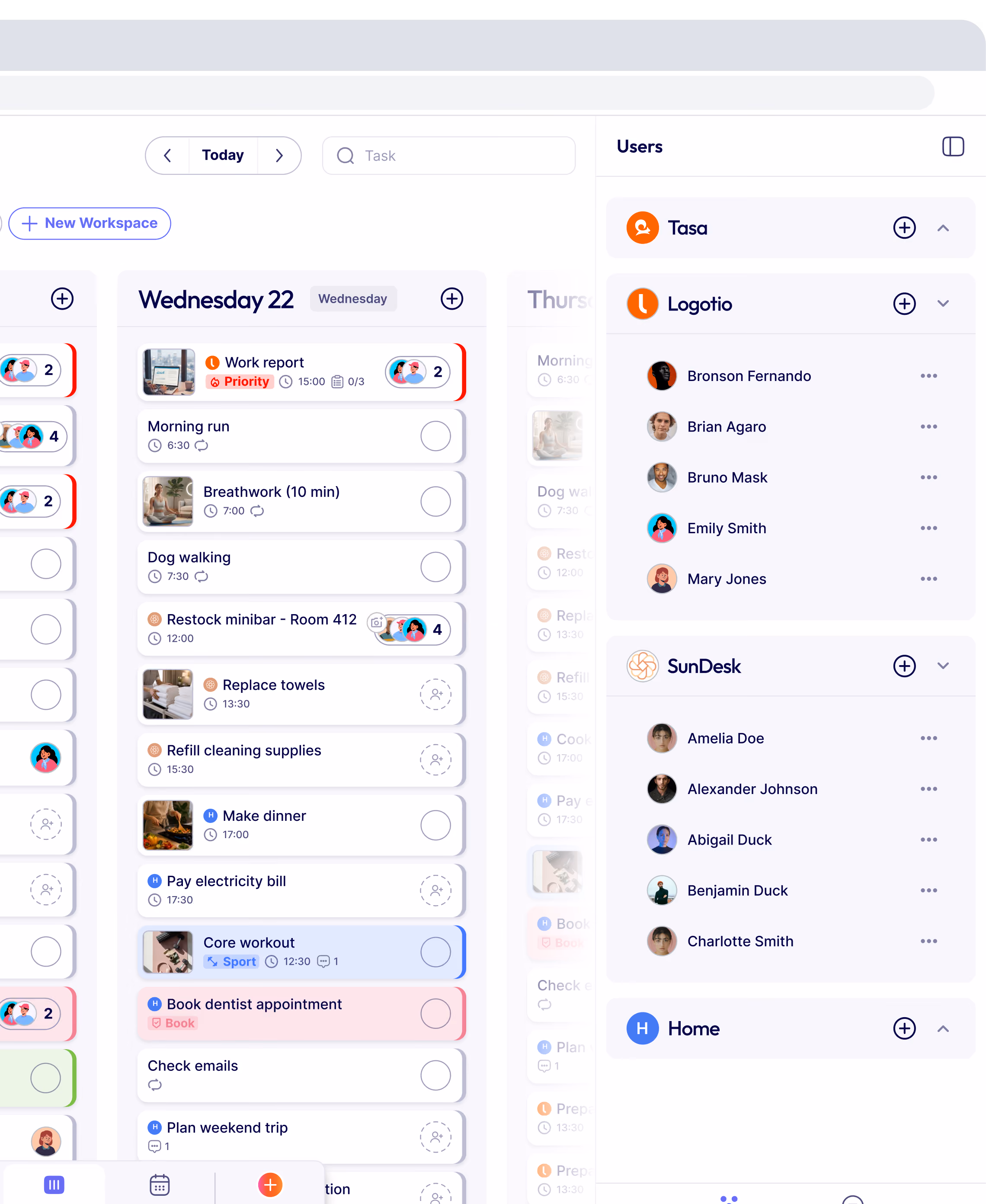This screenshot has width=986, height=1204.
Task: Add a user to the Logotio workspace
Action: (904, 303)
